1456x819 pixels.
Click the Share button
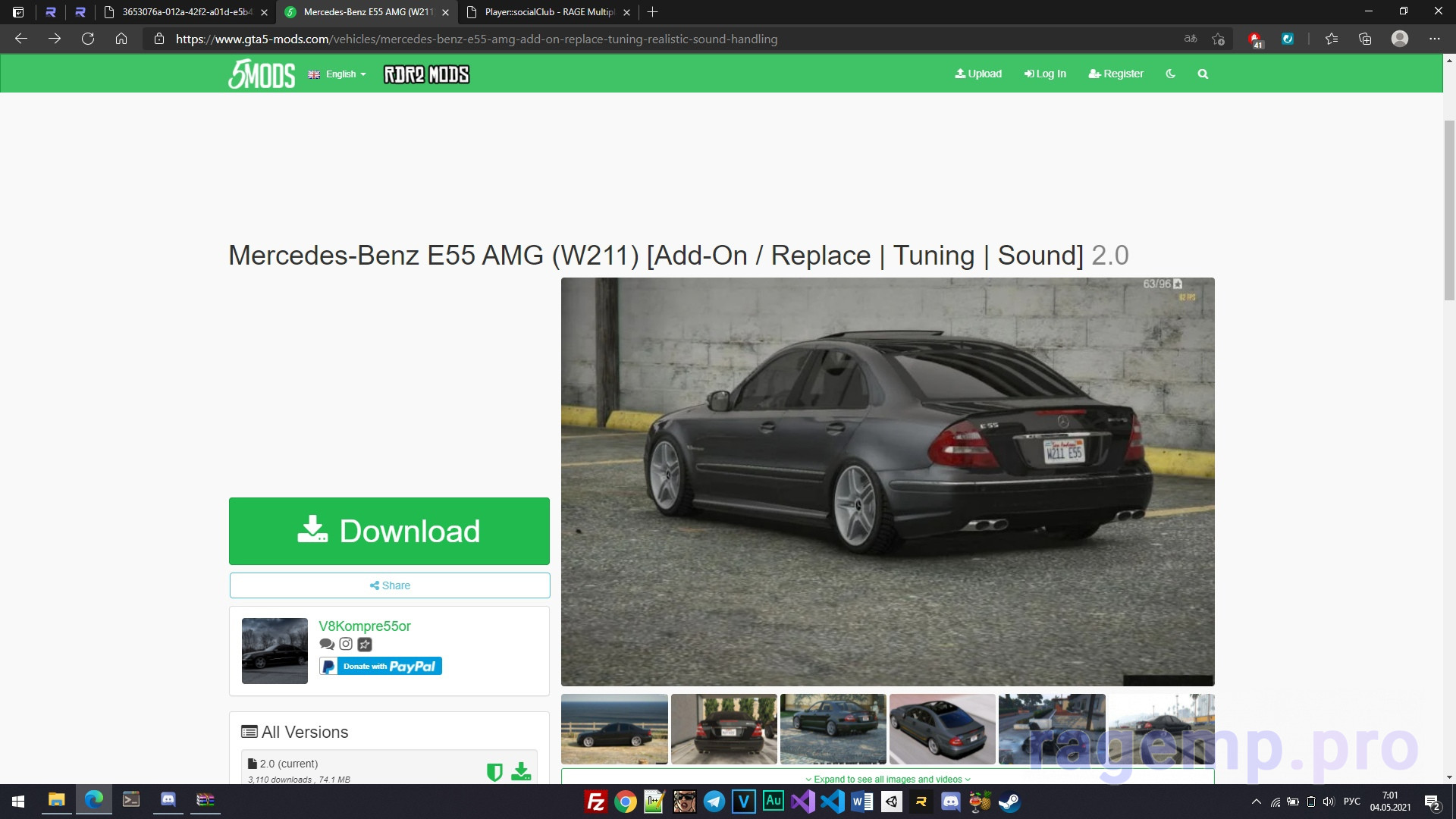pyautogui.click(x=389, y=585)
